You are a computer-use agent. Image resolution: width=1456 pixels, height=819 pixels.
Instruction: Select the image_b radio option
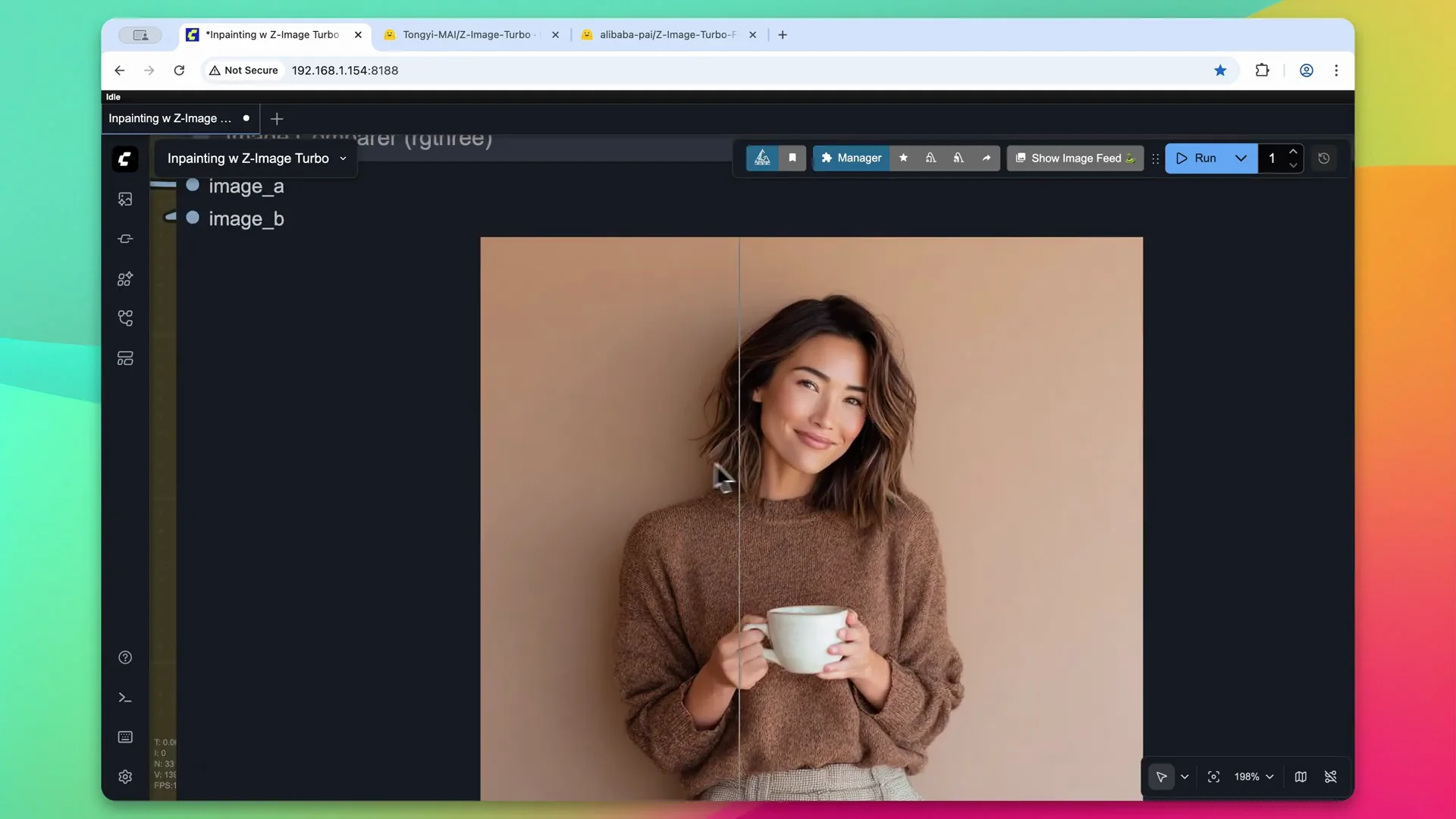pyautogui.click(x=193, y=218)
